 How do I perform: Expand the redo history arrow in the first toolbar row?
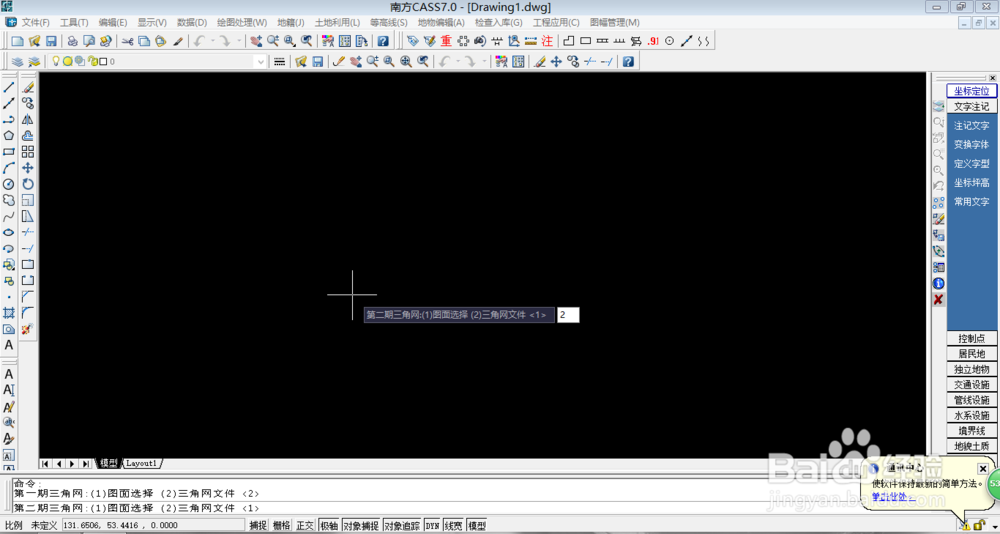tap(239, 41)
